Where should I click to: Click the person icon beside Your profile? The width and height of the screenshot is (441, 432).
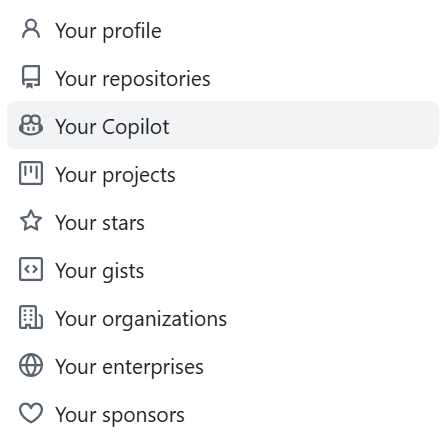click(31, 29)
